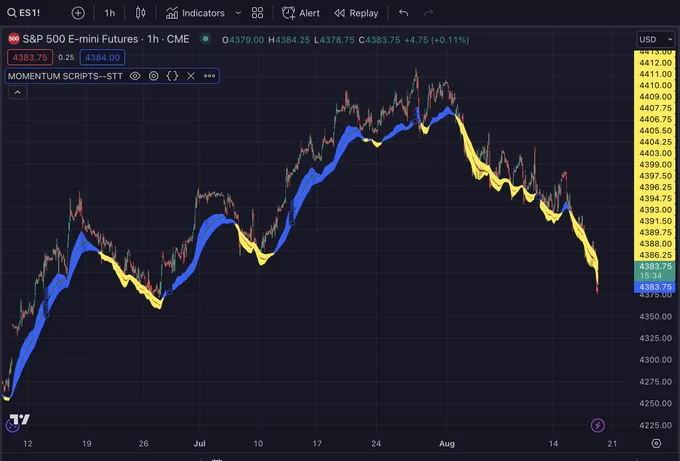Click the purple lightning bolt icon
The height and width of the screenshot is (461, 680).
coord(598,425)
